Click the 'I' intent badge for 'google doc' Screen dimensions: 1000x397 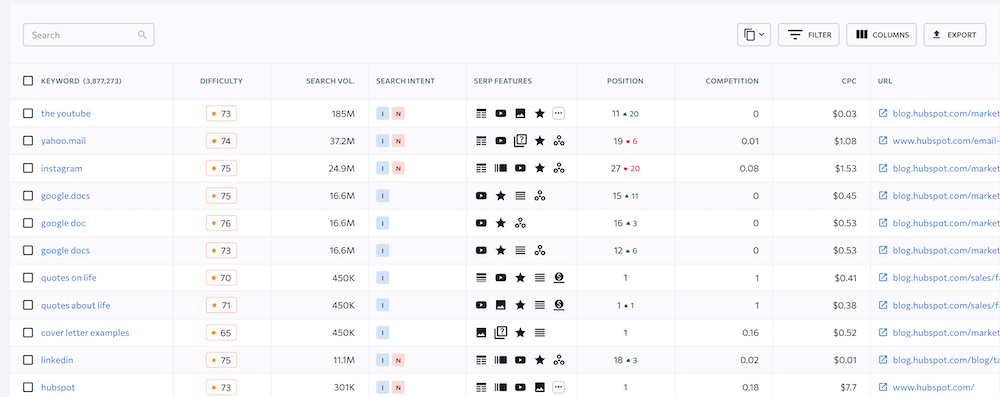383,223
